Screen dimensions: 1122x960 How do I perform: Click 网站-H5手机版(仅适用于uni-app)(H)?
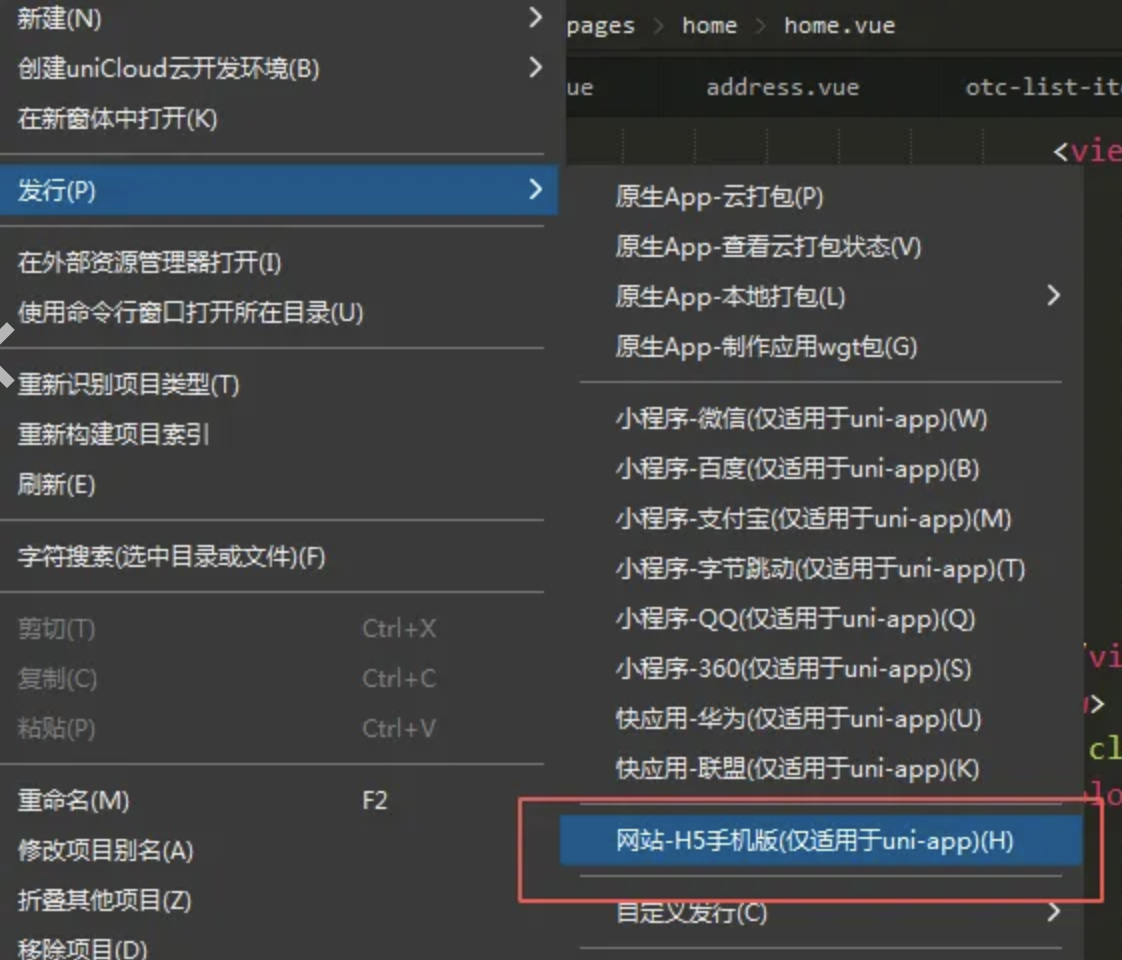pyautogui.click(x=821, y=841)
